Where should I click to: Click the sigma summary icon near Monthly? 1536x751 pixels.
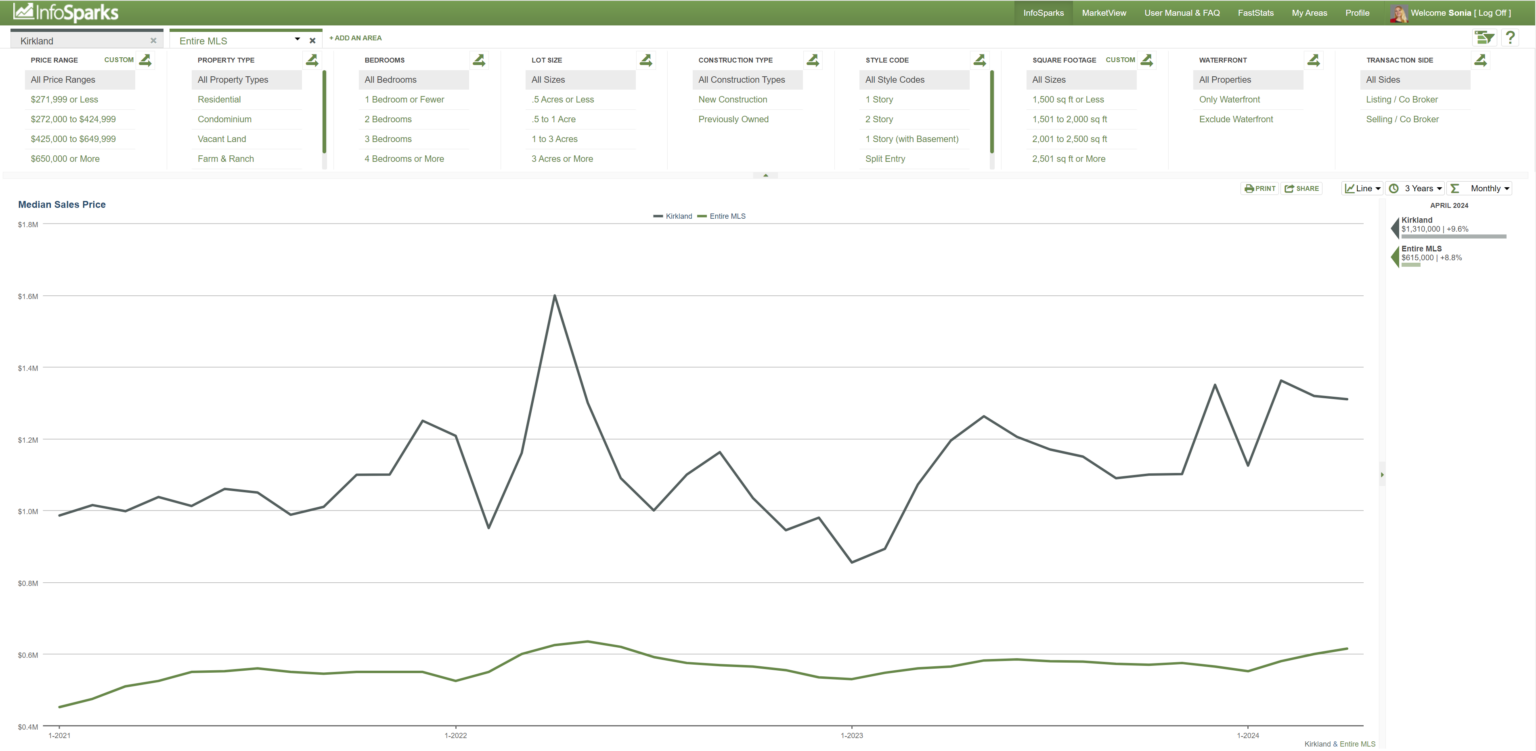[1455, 188]
